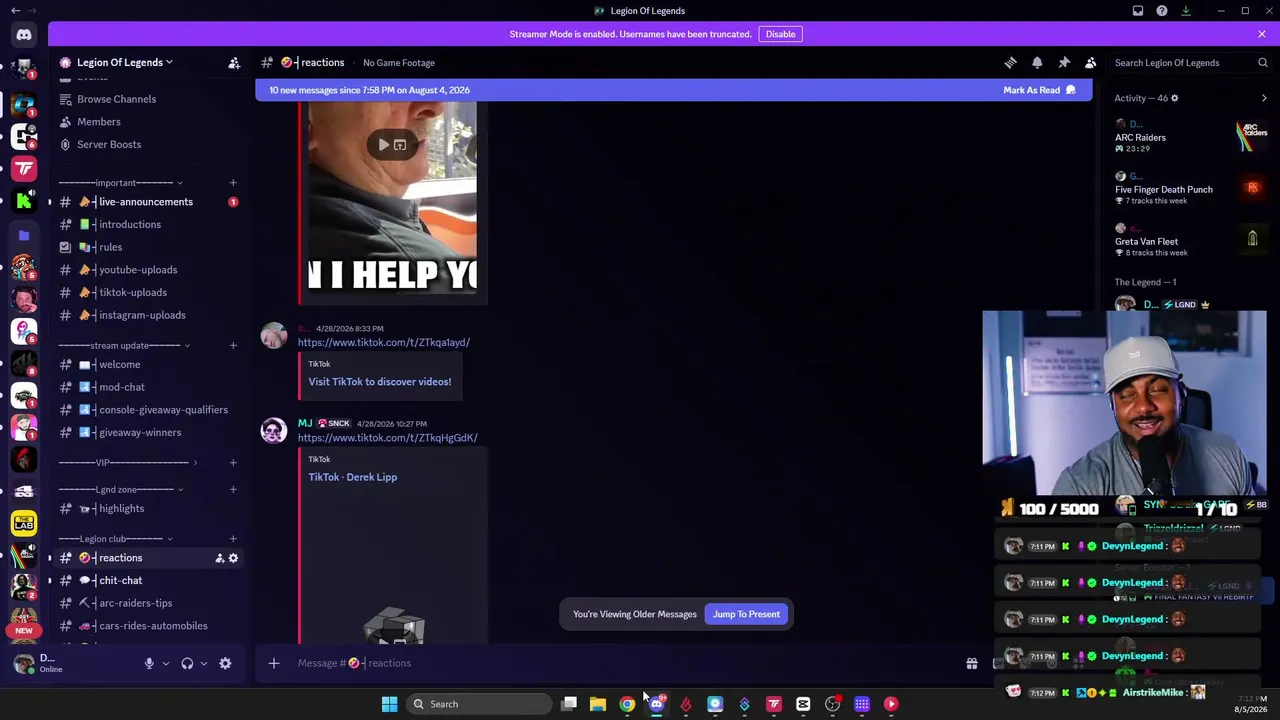Open Google Chrome from taskbar
Viewport: 1280px width, 720px height.
pos(627,704)
